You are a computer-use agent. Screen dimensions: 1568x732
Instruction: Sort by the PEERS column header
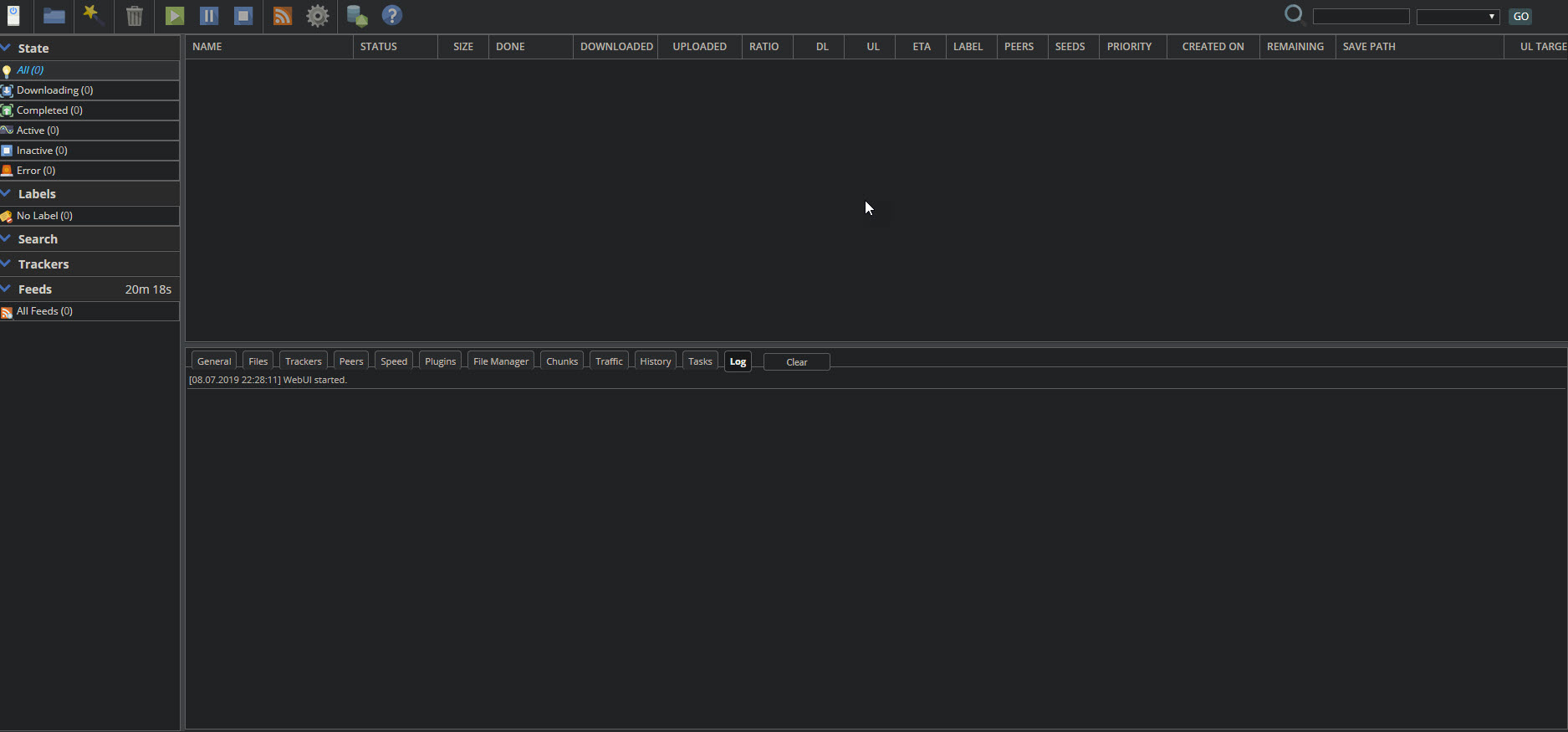pos(1023,47)
